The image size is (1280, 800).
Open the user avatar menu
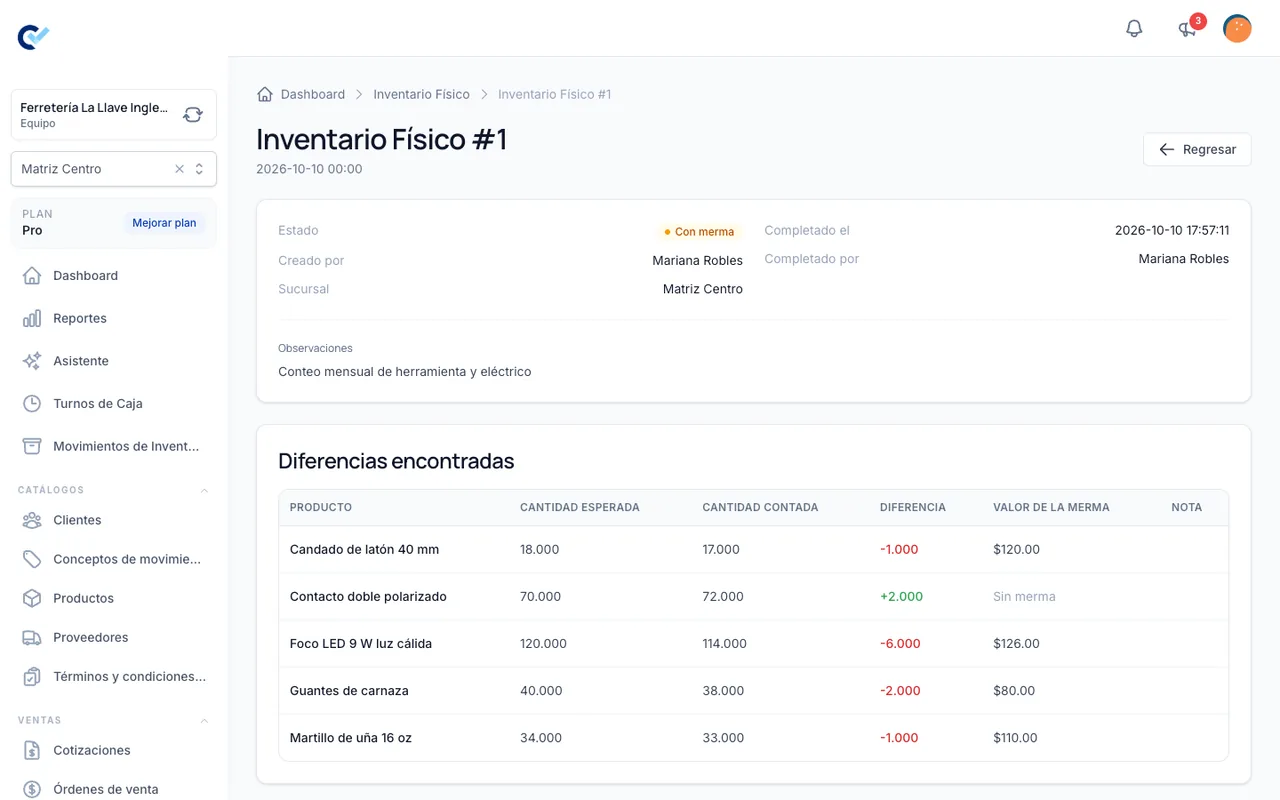pos(1237,28)
